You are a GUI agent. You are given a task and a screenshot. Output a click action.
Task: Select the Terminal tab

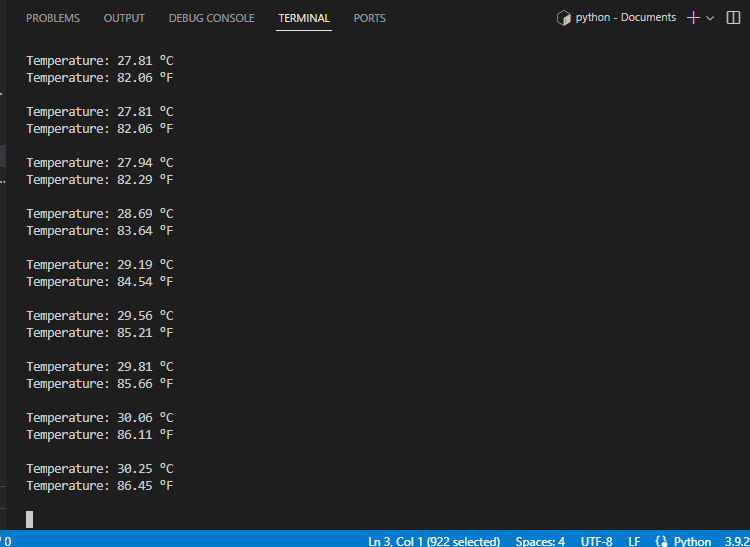point(304,18)
